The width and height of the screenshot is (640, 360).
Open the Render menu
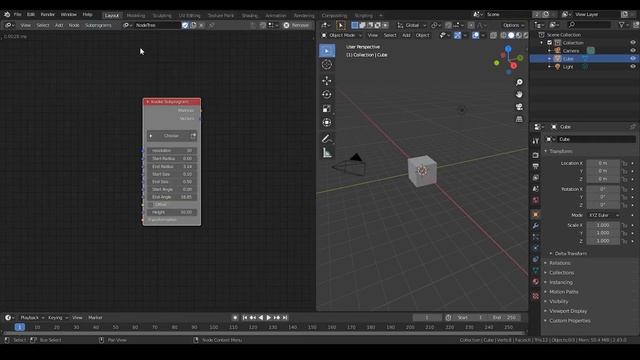[47, 14]
